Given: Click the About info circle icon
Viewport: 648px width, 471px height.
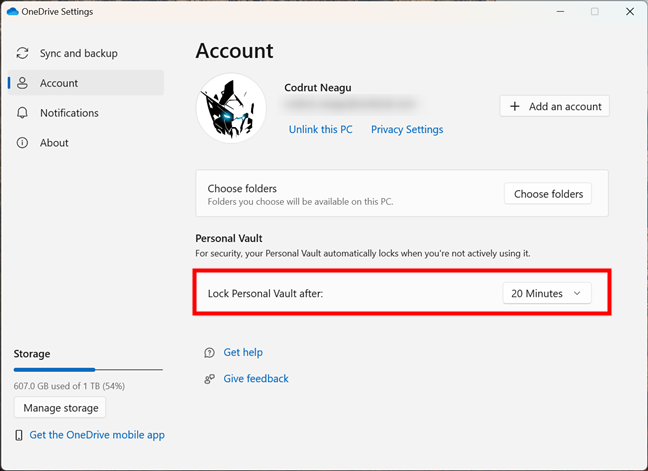Looking at the screenshot, I should coord(22,143).
